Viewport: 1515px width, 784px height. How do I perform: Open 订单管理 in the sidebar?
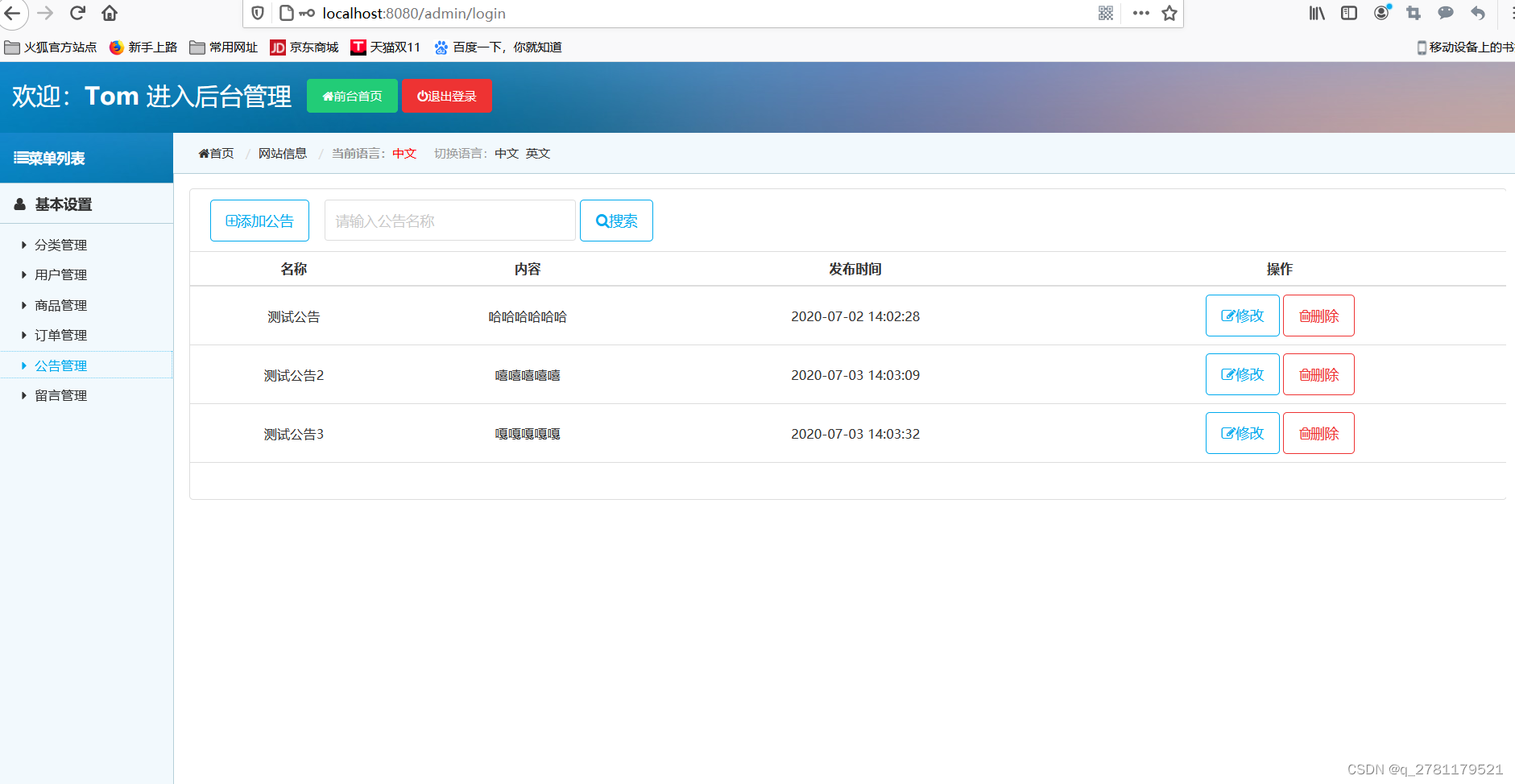pos(60,335)
